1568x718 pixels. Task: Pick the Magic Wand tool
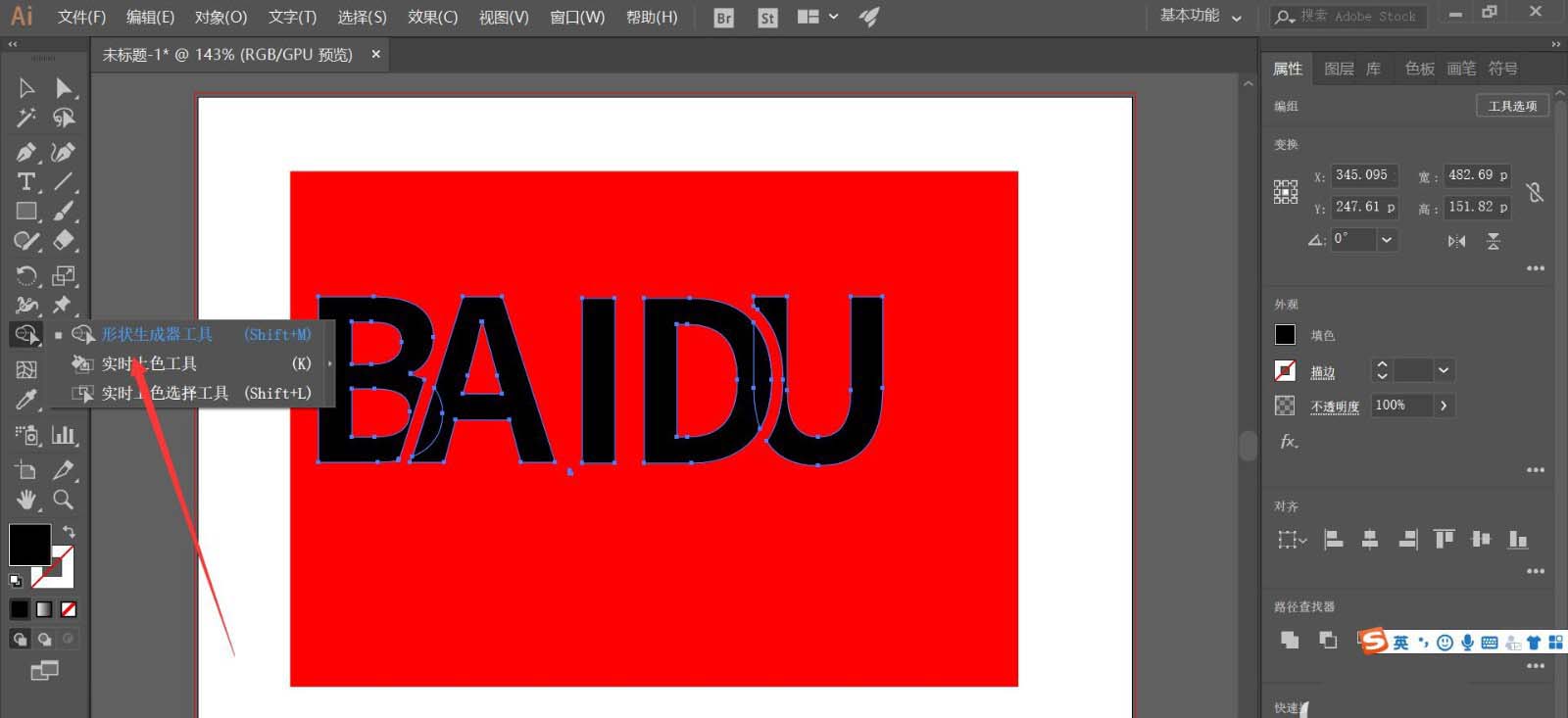(26, 119)
